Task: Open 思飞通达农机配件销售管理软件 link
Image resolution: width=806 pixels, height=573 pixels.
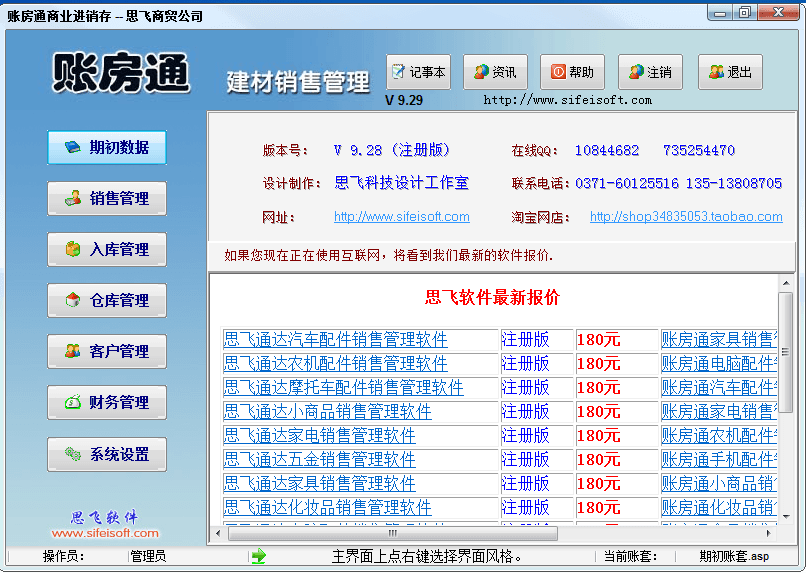Action: coord(336,364)
